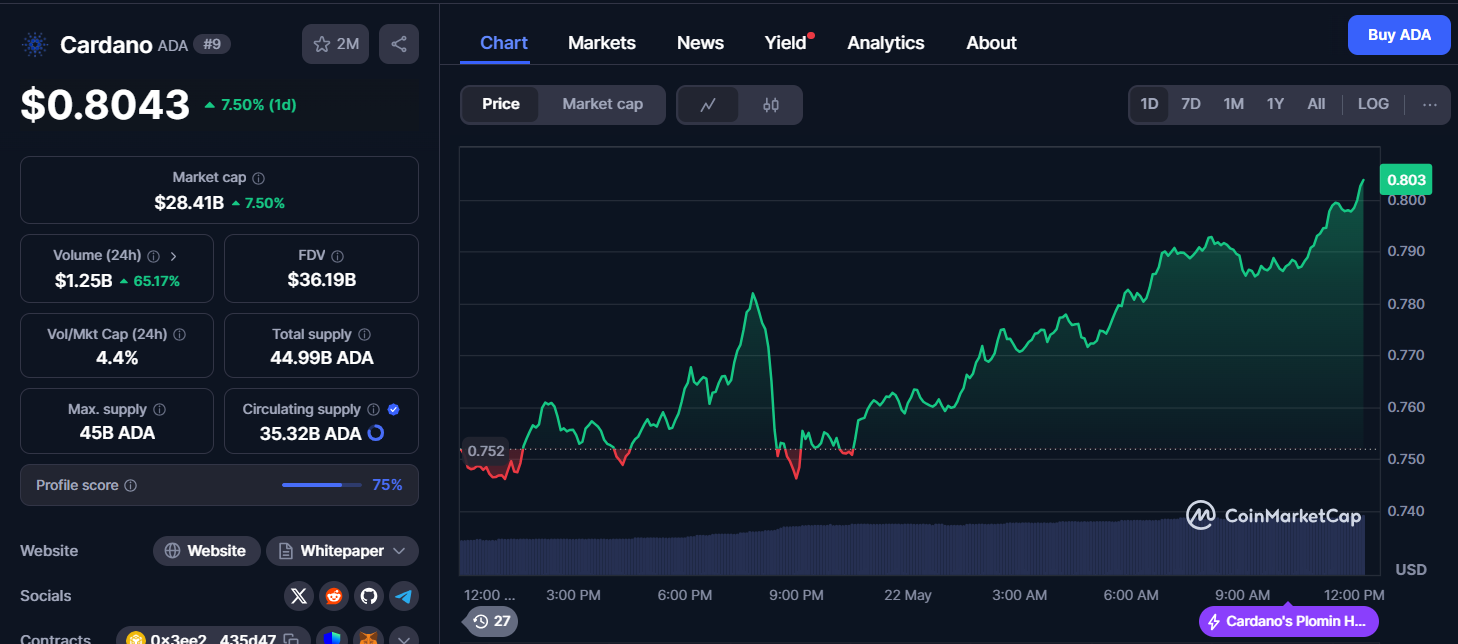
Task: Open the share icon button
Action: coord(399,44)
